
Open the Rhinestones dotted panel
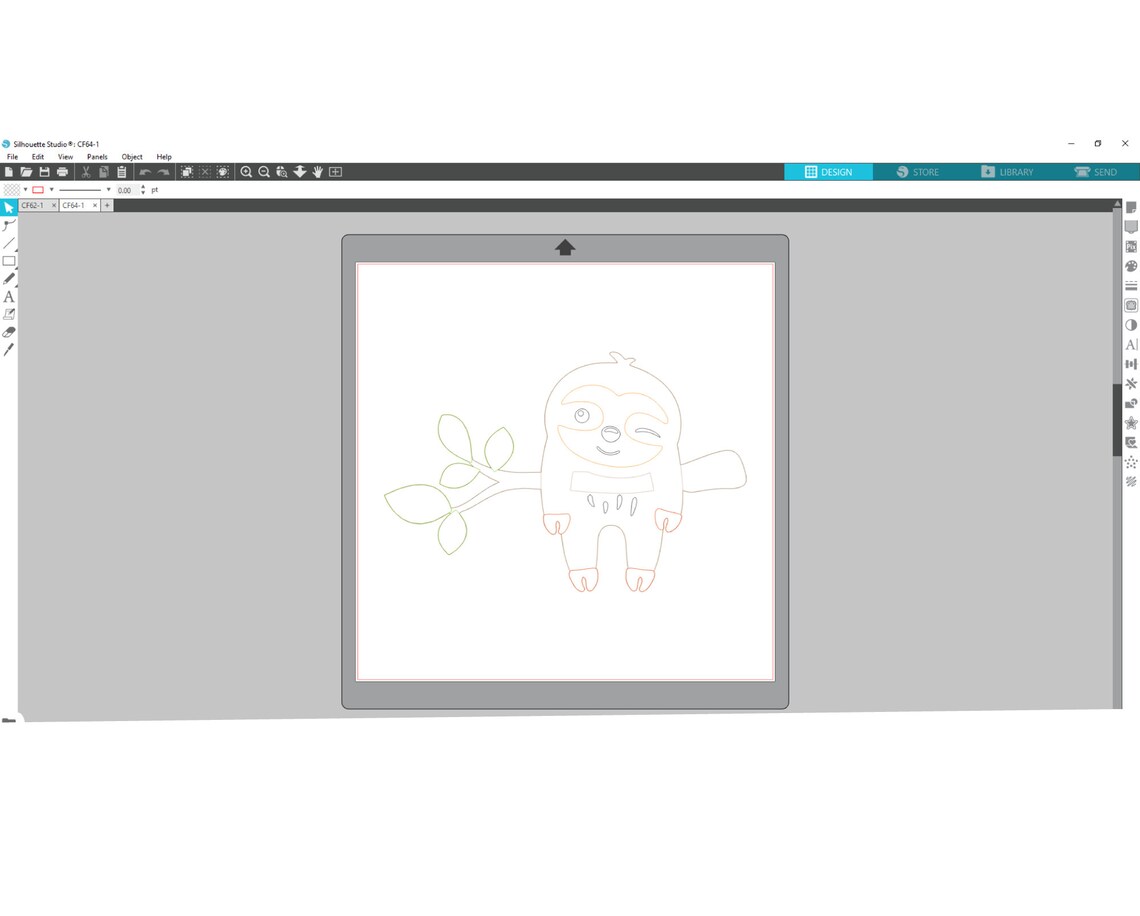tap(1131, 462)
